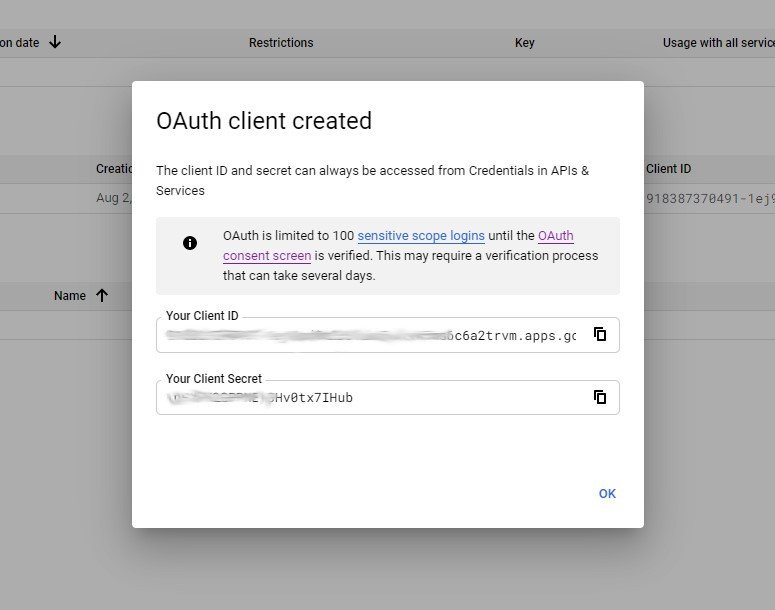Copy the Client Secret to clipboard
This screenshot has width=775, height=610.
pos(600,397)
